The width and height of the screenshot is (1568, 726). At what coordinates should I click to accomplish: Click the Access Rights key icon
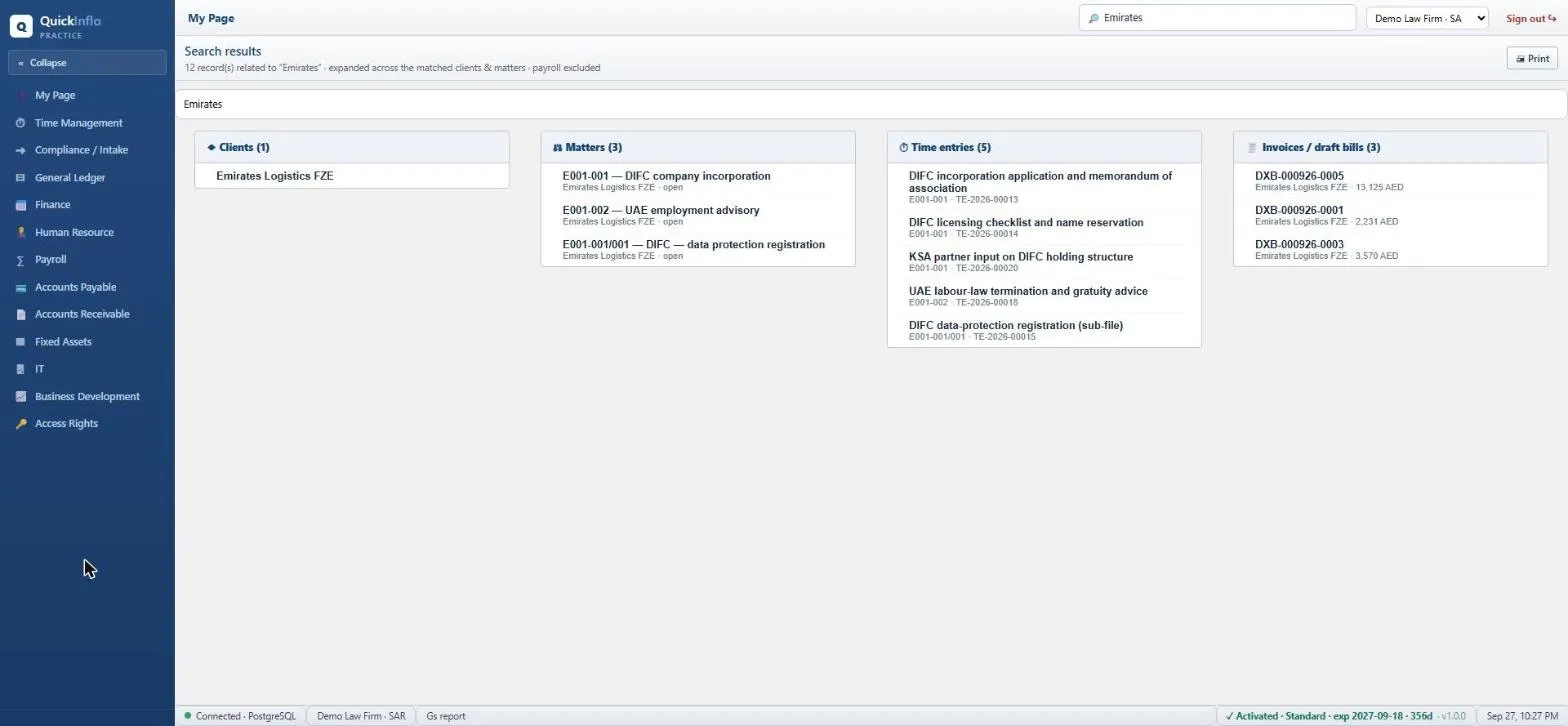click(20, 424)
